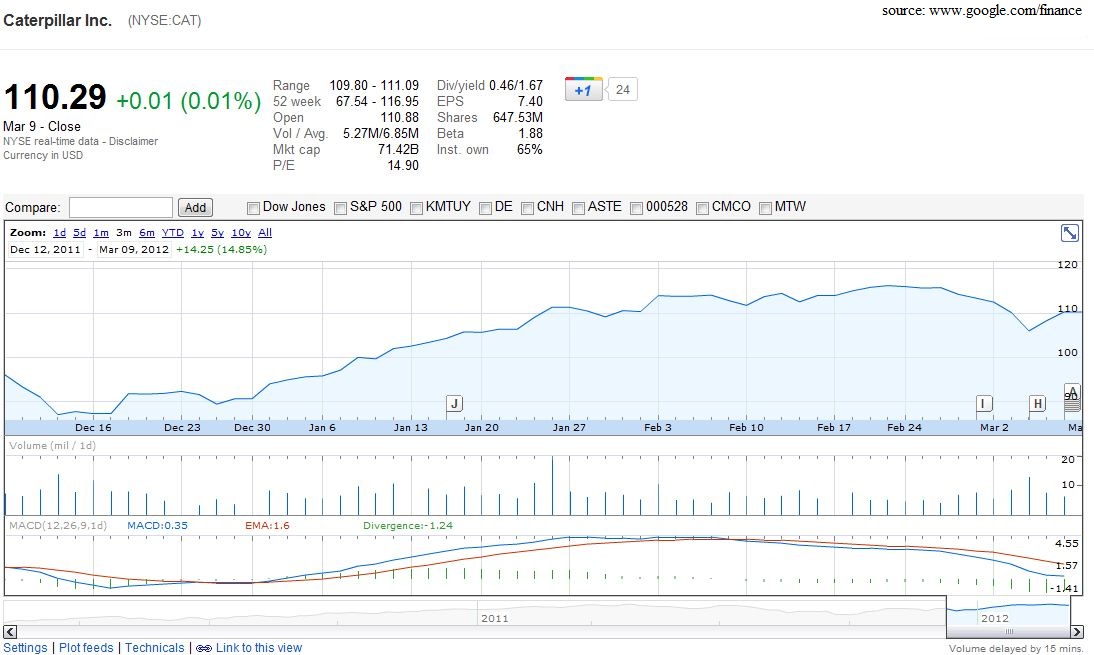Click the EMA:1.6 indicator label
Viewport: 1094px width, 655px height.
tap(267, 525)
